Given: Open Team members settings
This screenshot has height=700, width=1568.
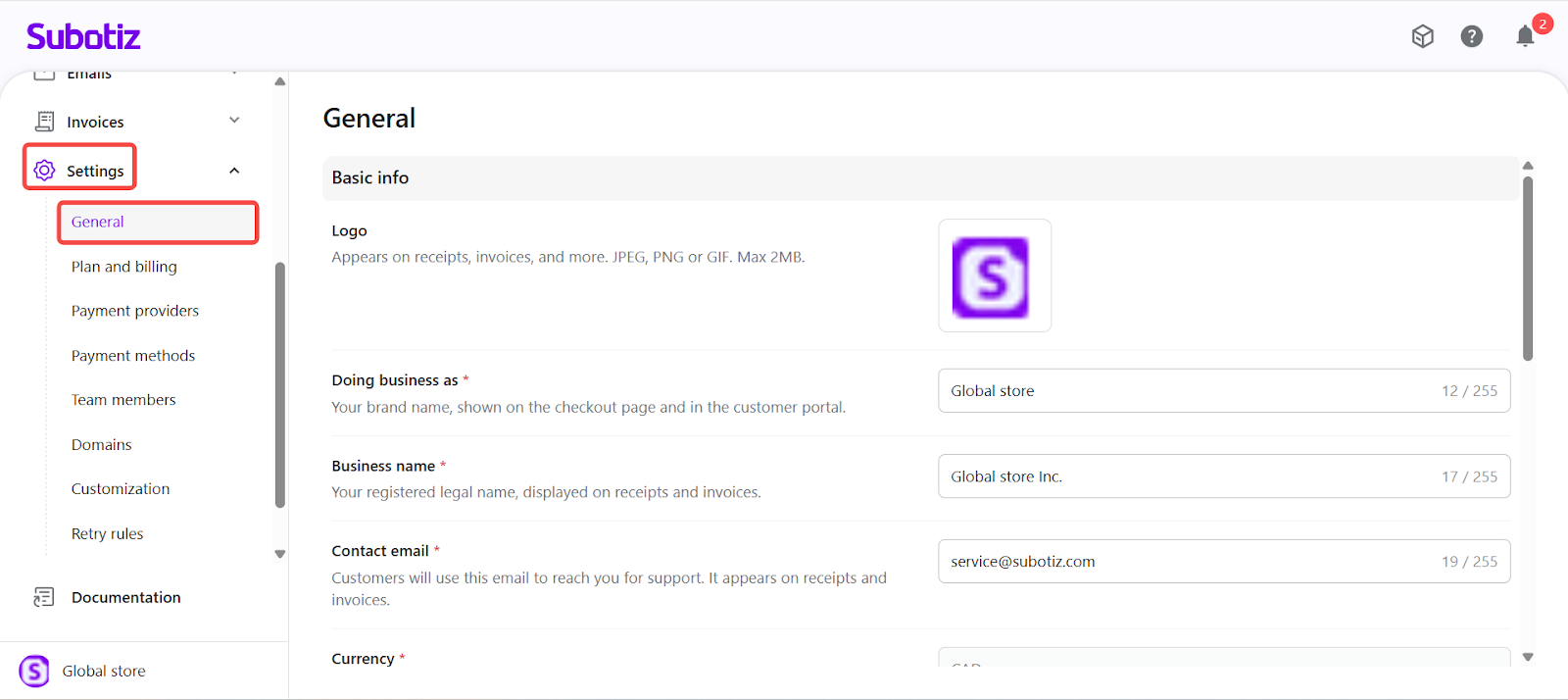Looking at the screenshot, I should (123, 400).
